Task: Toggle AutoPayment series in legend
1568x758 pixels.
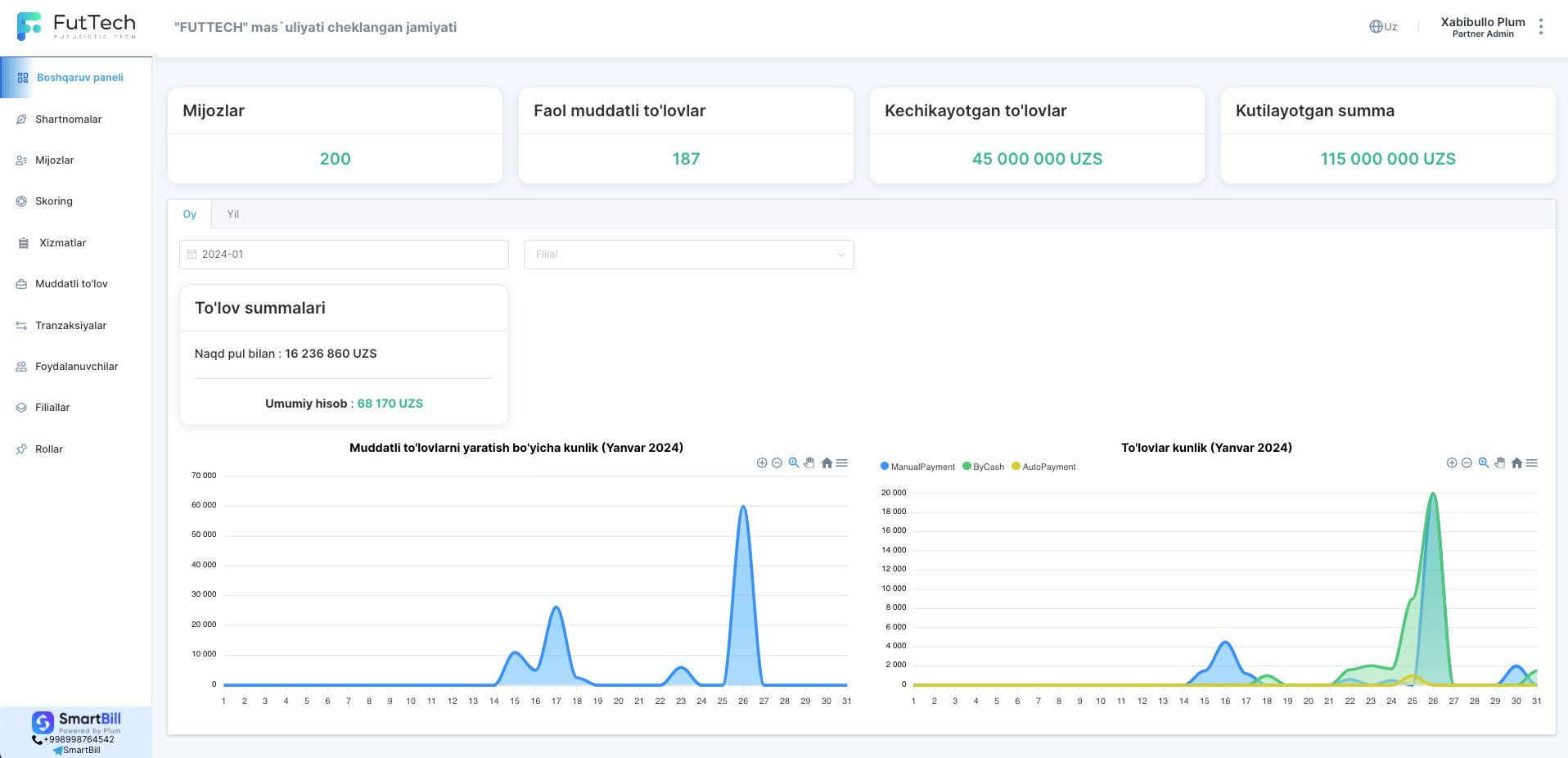Action: point(1043,467)
